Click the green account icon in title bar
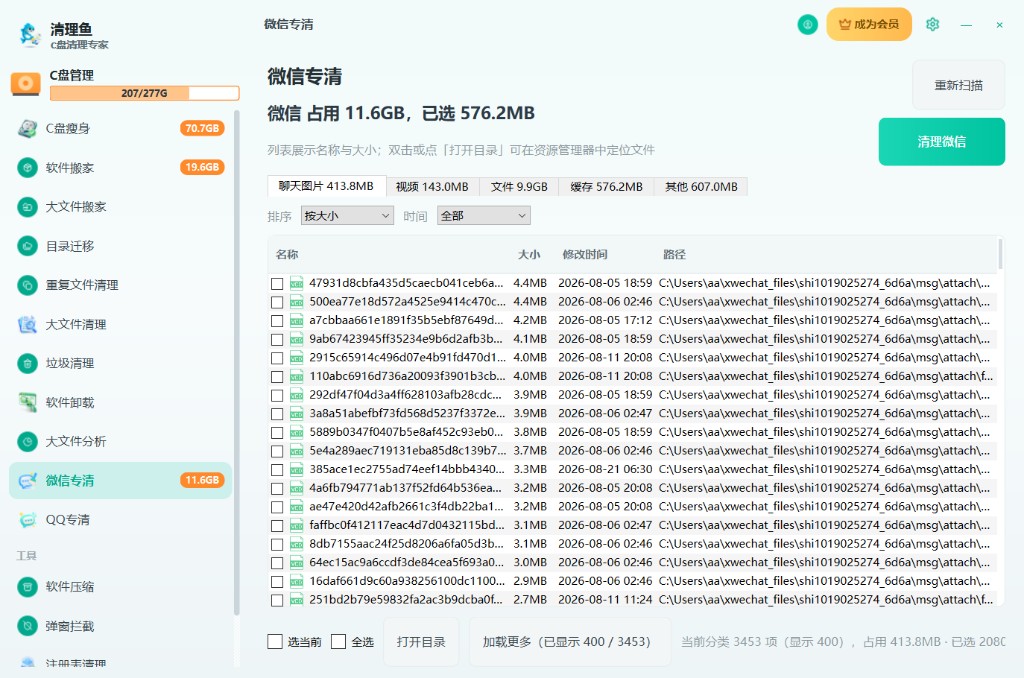Viewport: 1024px width, 678px height. pyautogui.click(x=808, y=25)
